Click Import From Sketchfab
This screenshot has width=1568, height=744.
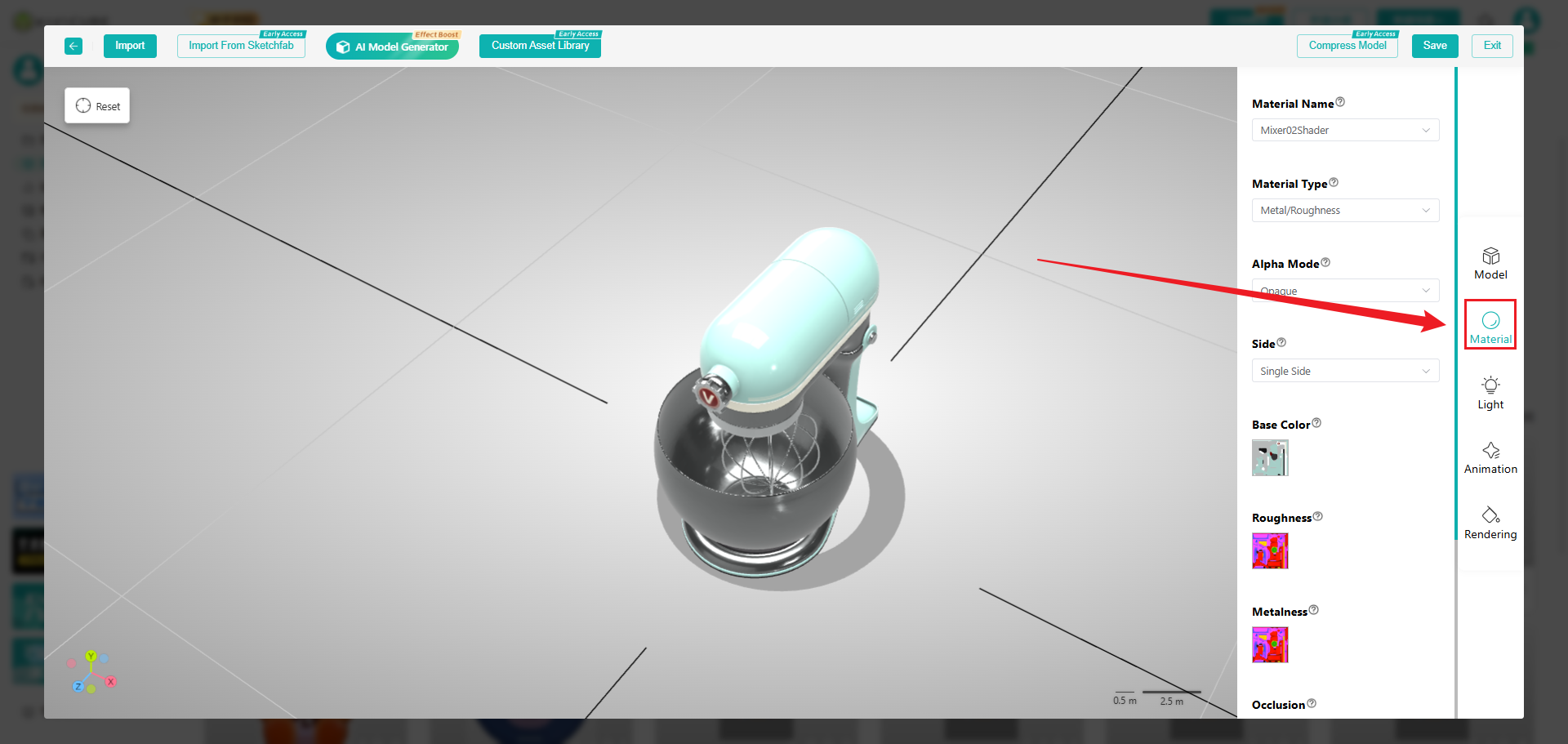pyautogui.click(x=241, y=46)
